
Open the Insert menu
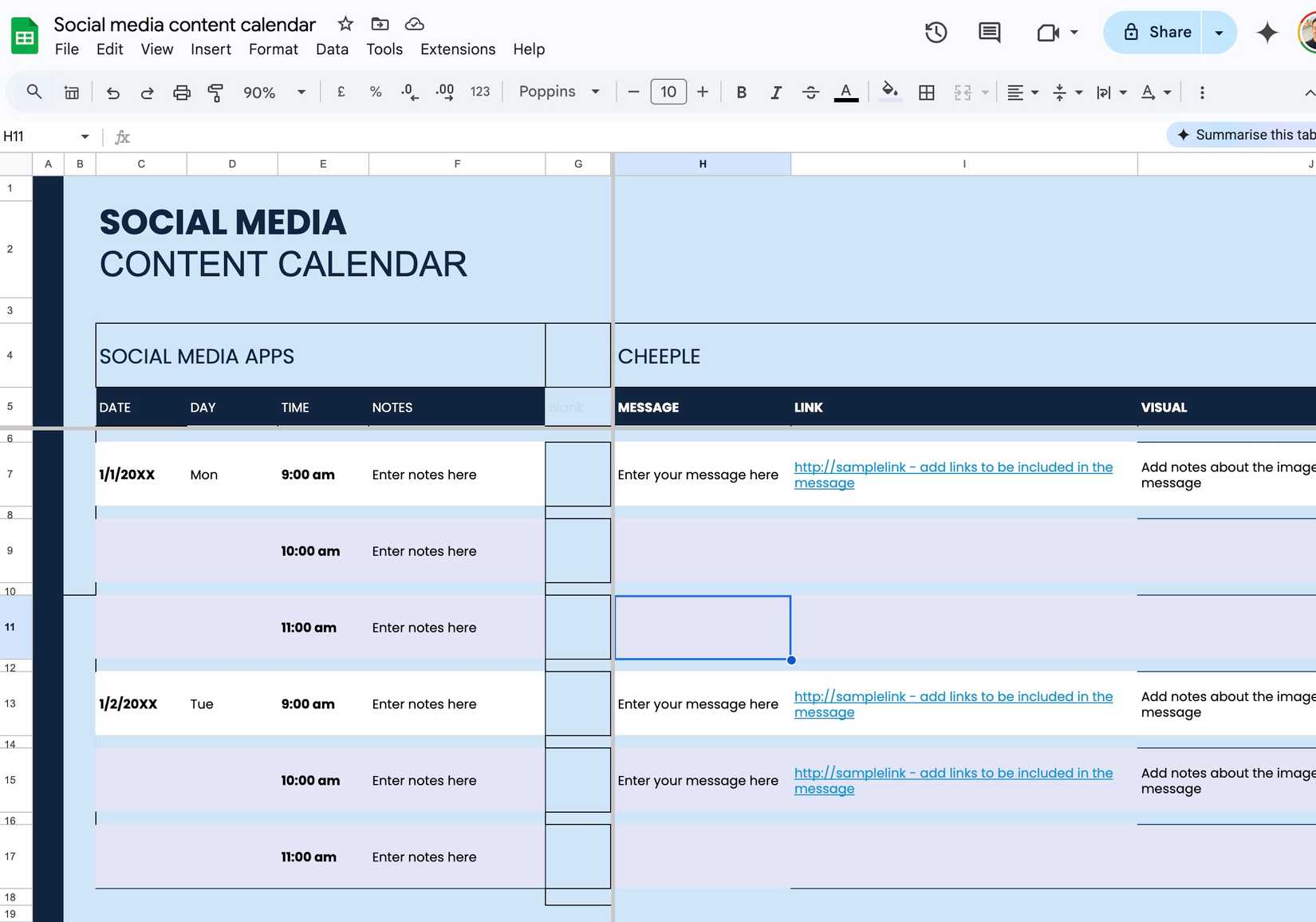tap(210, 49)
